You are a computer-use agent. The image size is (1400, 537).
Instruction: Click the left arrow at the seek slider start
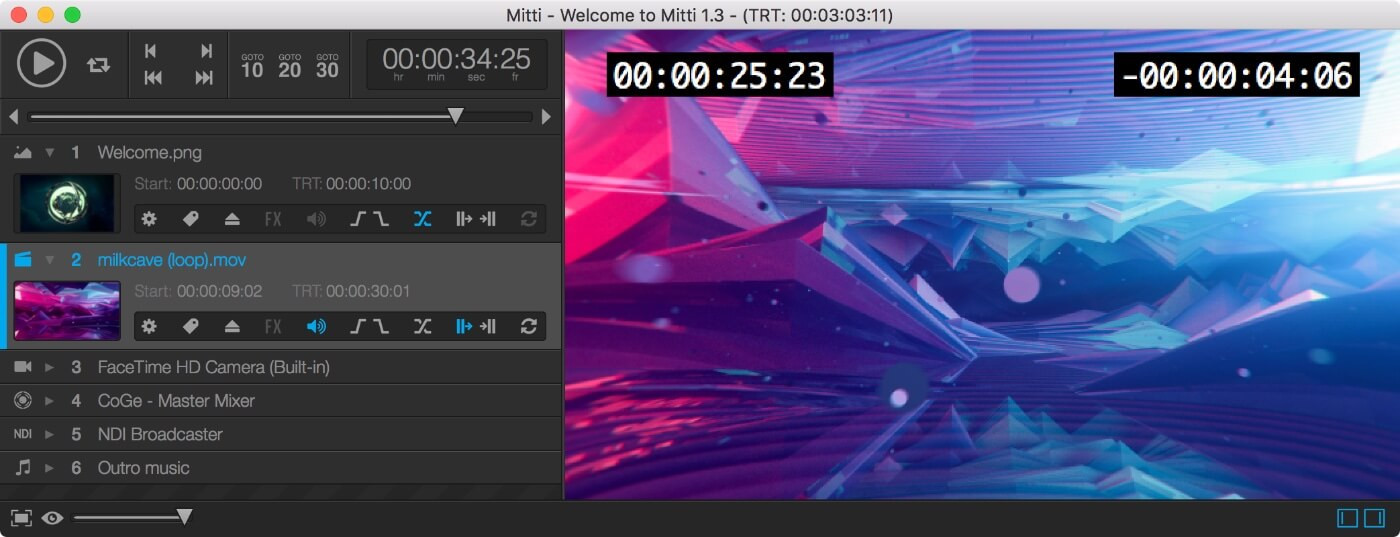click(14, 117)
